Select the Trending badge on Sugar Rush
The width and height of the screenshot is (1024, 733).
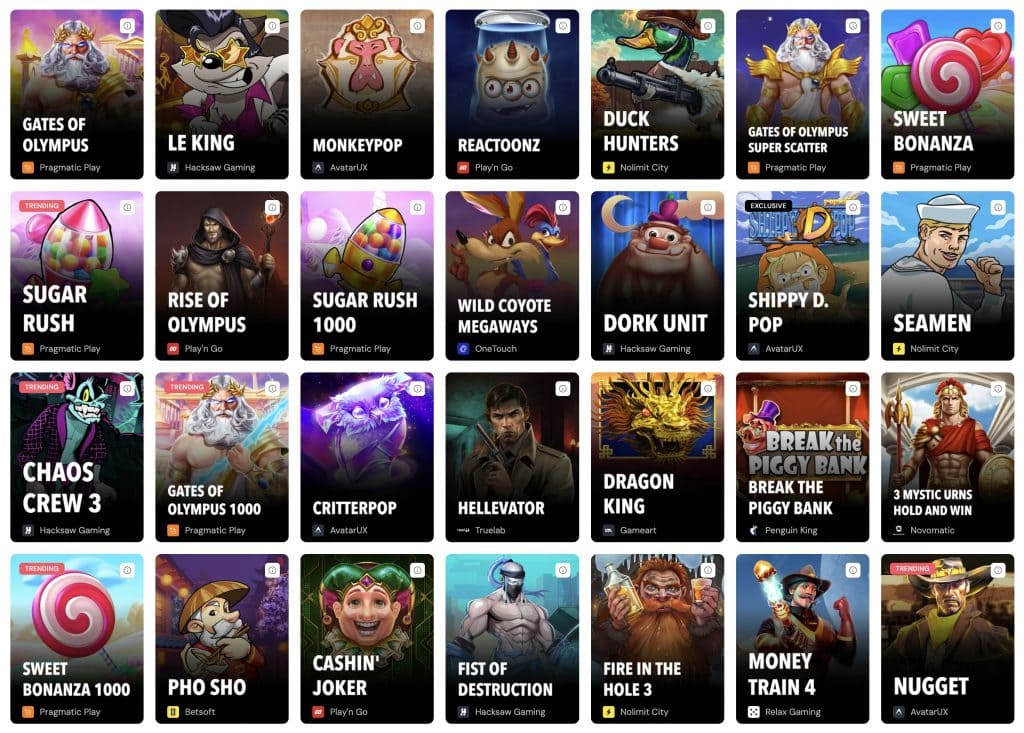point(42,206)
